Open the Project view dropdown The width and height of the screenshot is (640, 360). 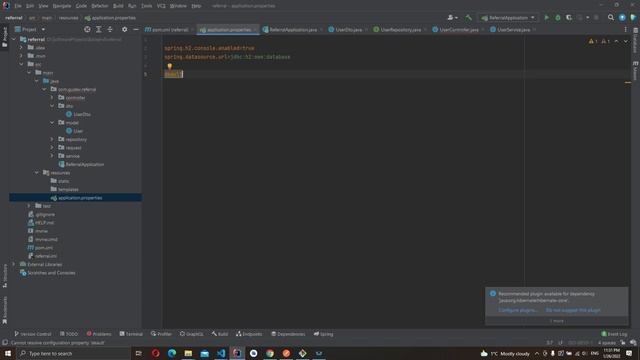pyautogui.click(x=30, y=29)
